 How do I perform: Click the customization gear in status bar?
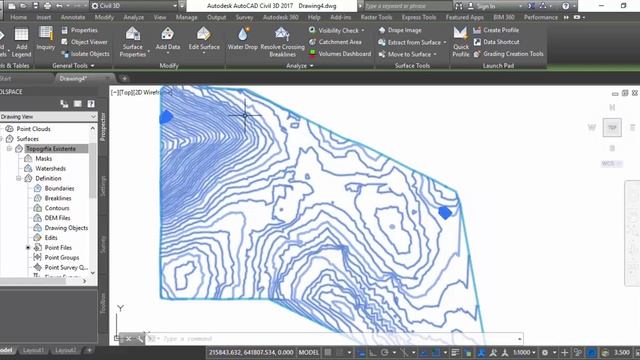(544, 352)
